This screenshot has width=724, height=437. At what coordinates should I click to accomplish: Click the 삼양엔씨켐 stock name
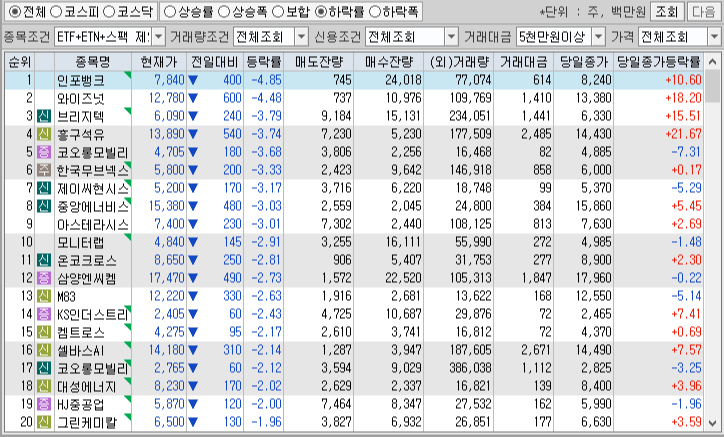coord(87,278)
